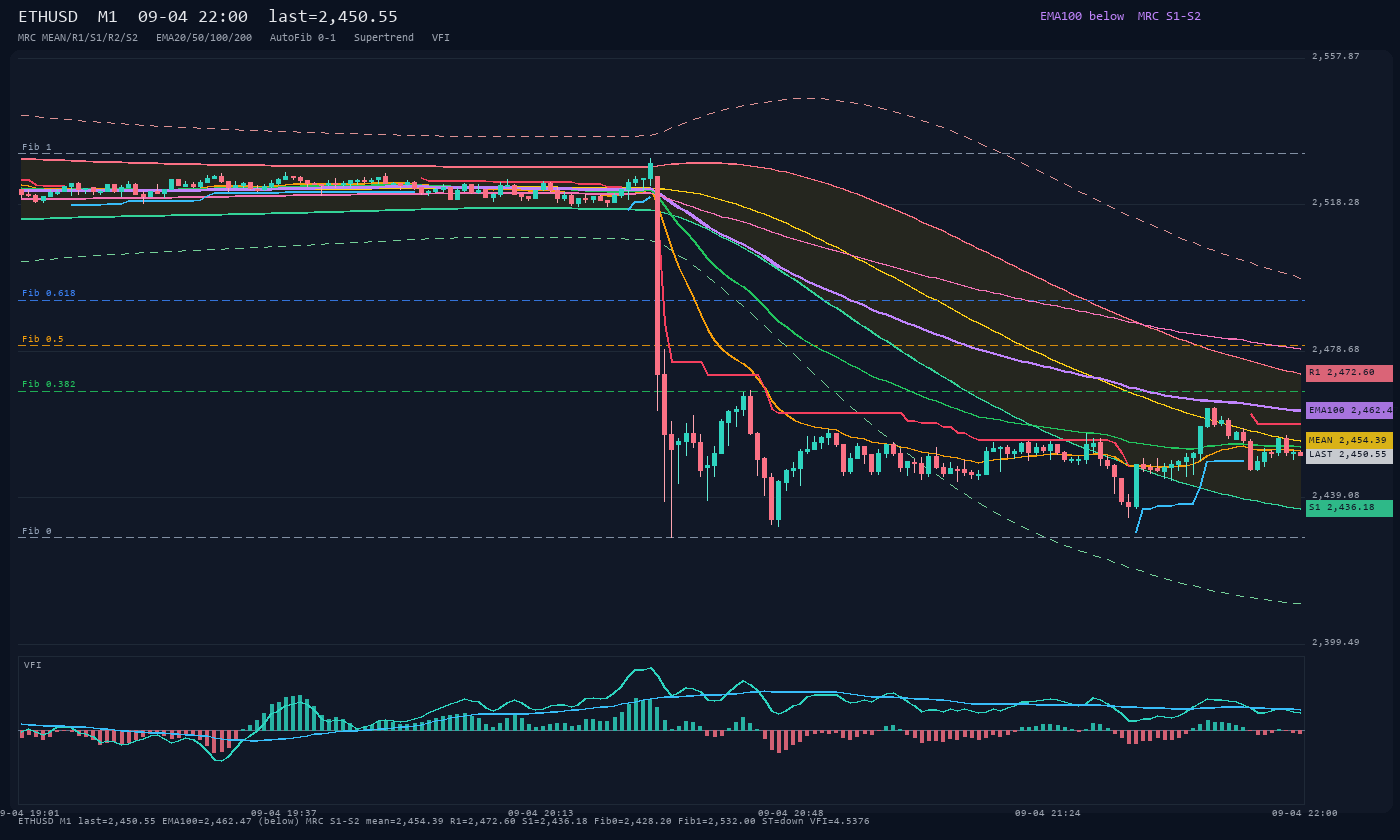Click the LAST 2,450.55 price tag
The height and width of the screenshot is (840, 1400).
click(1349, 454)
